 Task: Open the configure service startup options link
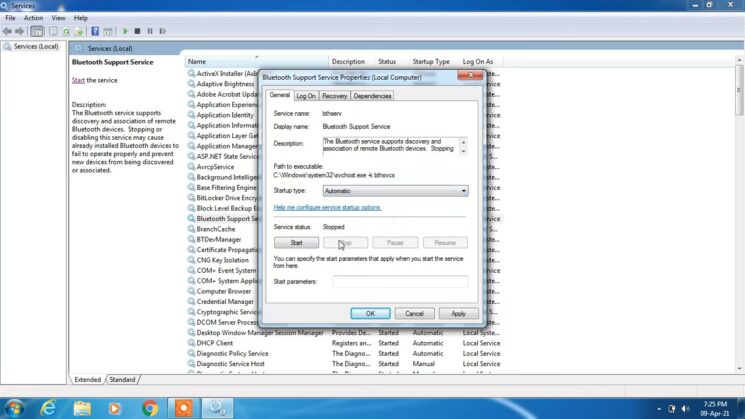[x=327, y=207]
